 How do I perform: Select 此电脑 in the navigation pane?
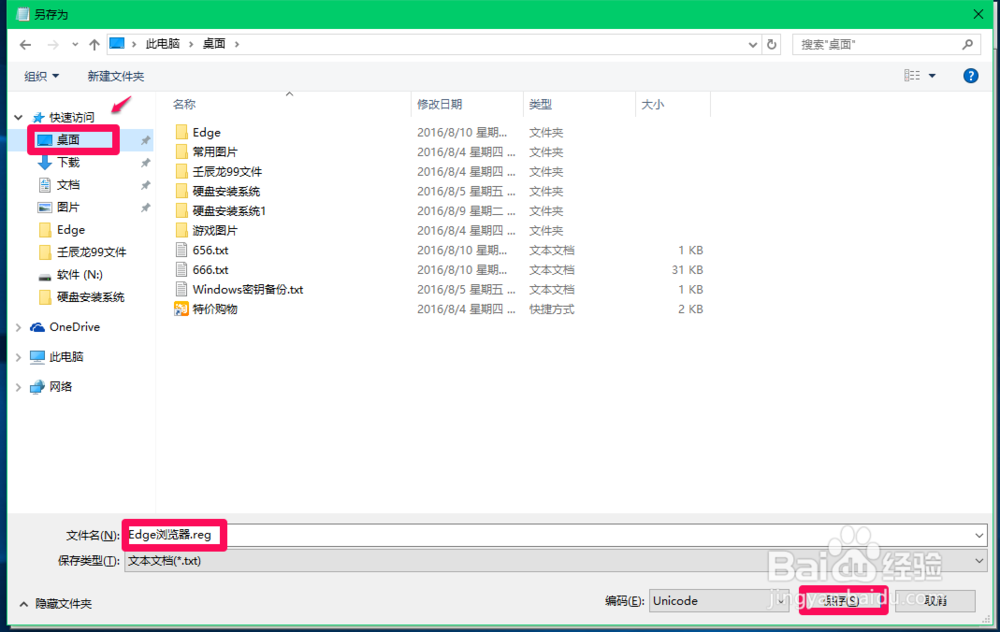pos(68,357)
